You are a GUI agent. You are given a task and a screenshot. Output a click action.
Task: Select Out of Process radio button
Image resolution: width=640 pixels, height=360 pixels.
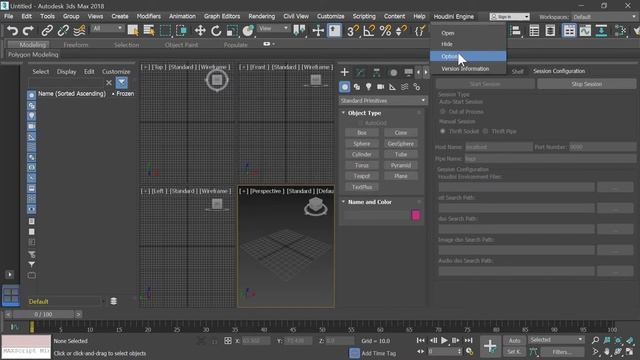coord(442,111)
